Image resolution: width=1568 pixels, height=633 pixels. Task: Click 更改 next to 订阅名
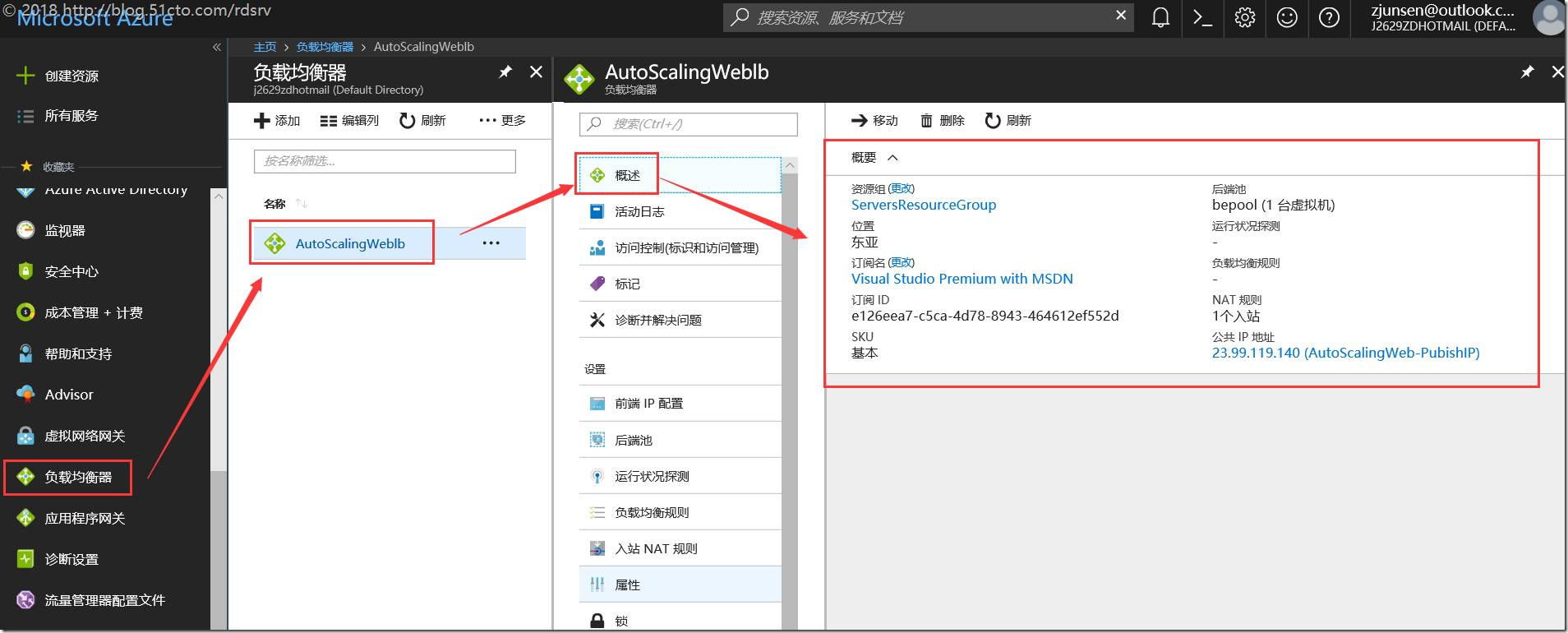(902, 263)
